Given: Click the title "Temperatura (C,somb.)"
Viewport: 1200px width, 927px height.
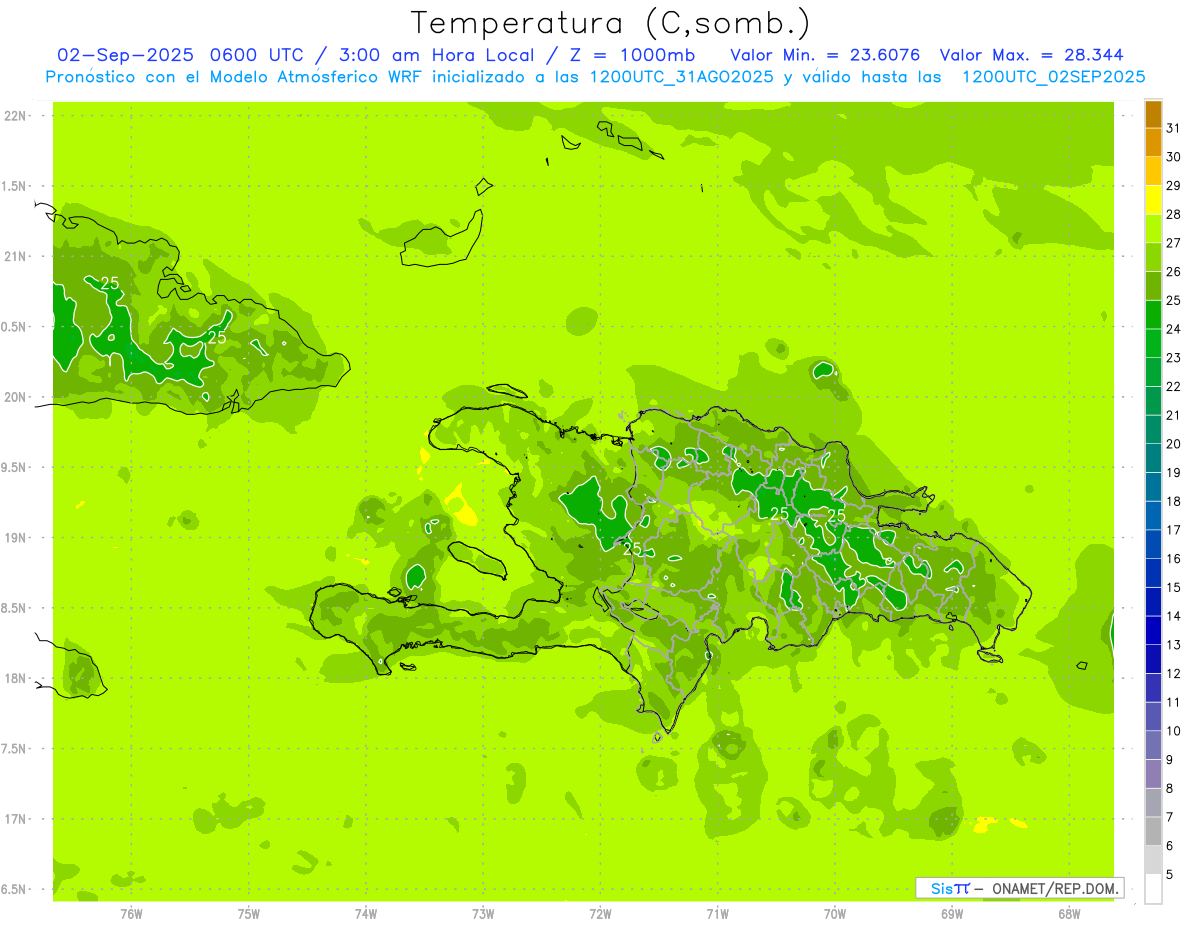Looking at the screenshot, I should (x=610, y=23).
